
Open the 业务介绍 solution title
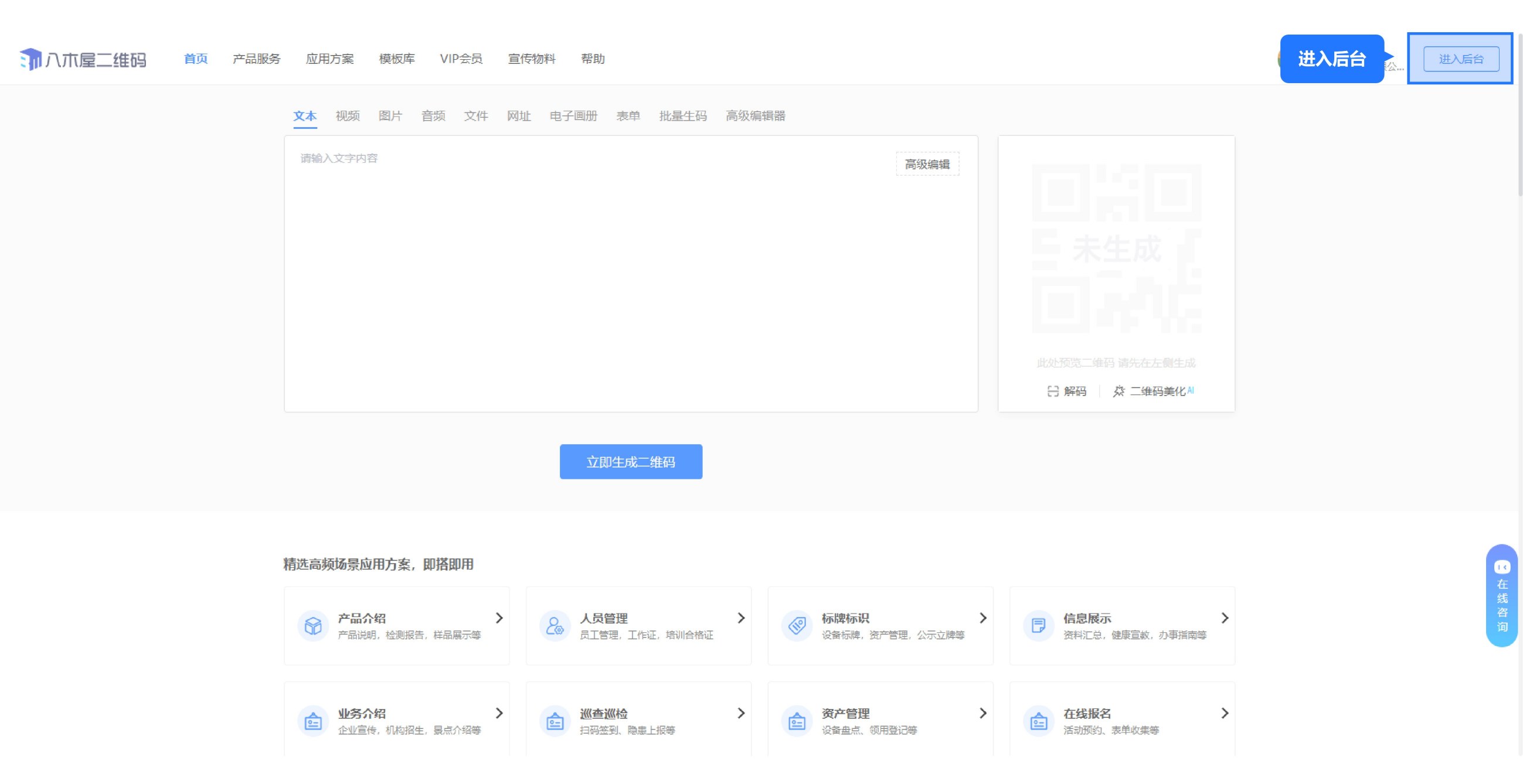point(362,713)
